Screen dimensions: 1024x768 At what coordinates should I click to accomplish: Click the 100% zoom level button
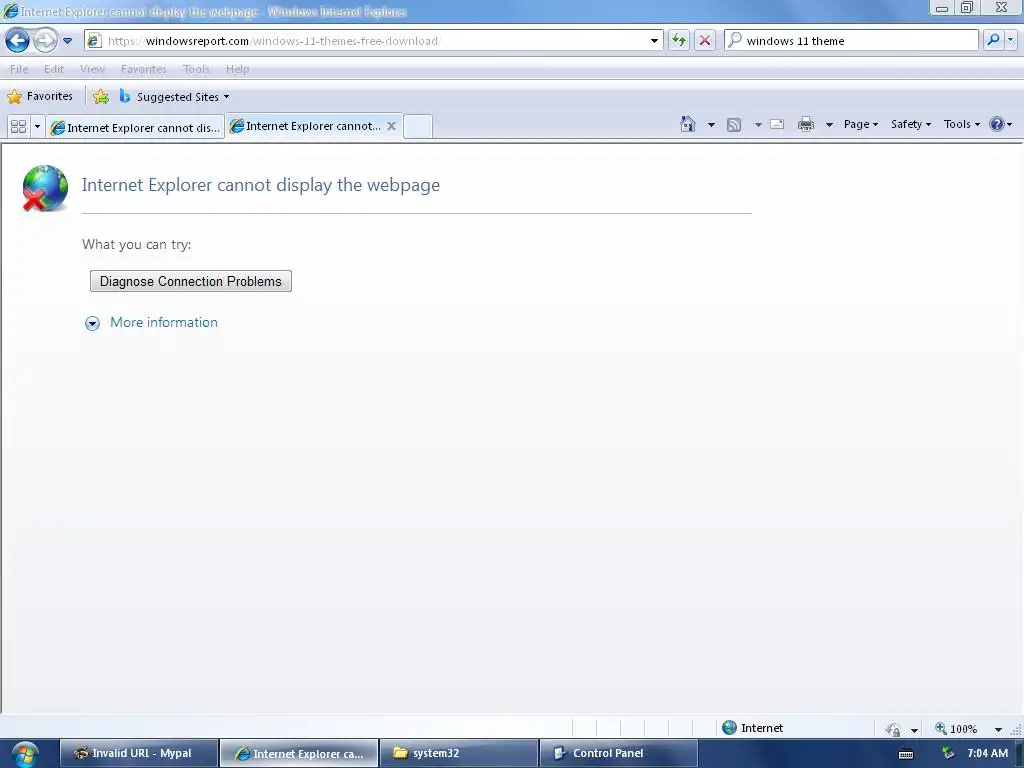[956, 729]
